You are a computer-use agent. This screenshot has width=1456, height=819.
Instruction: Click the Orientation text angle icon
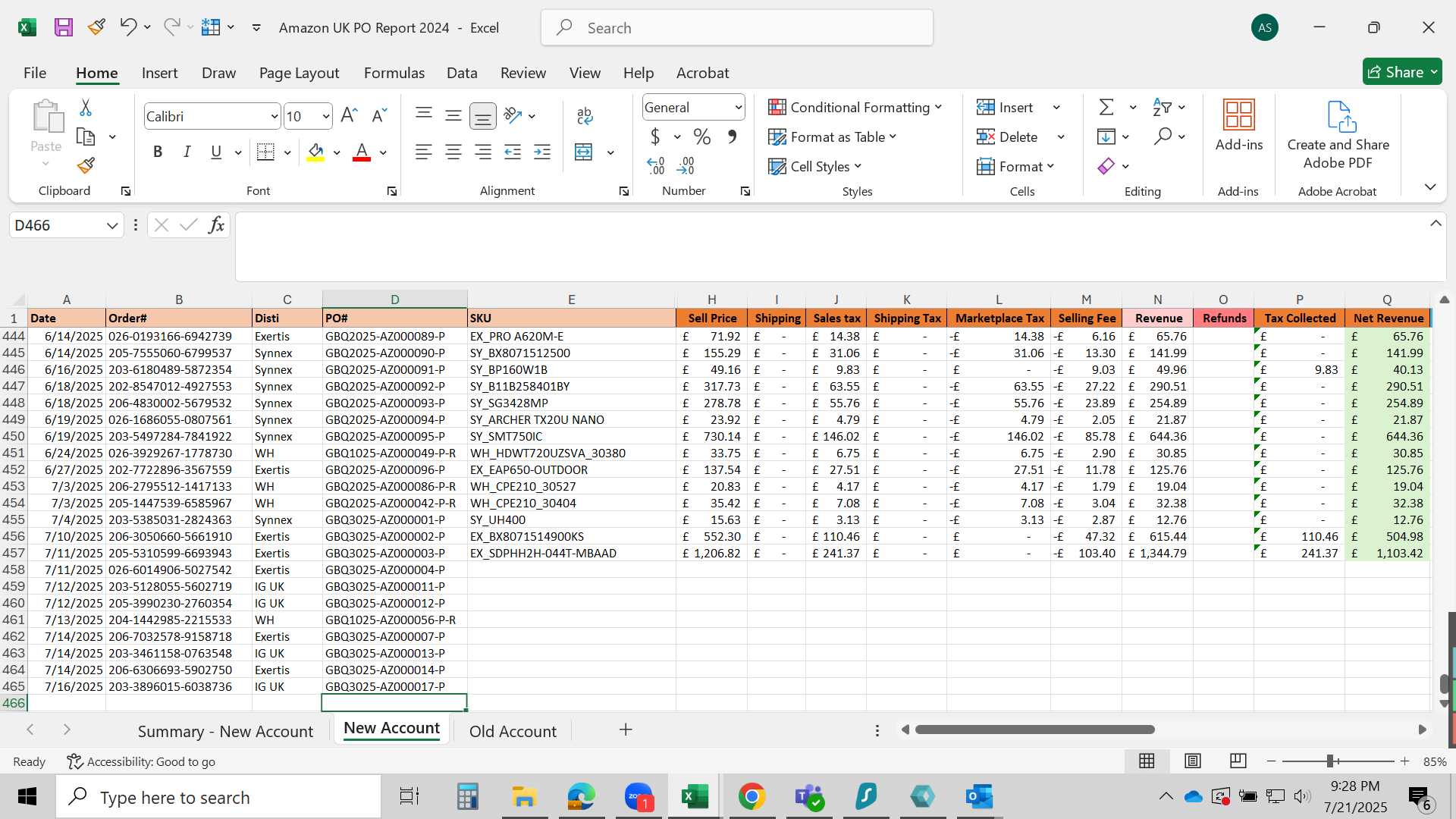tap(513, 115)
